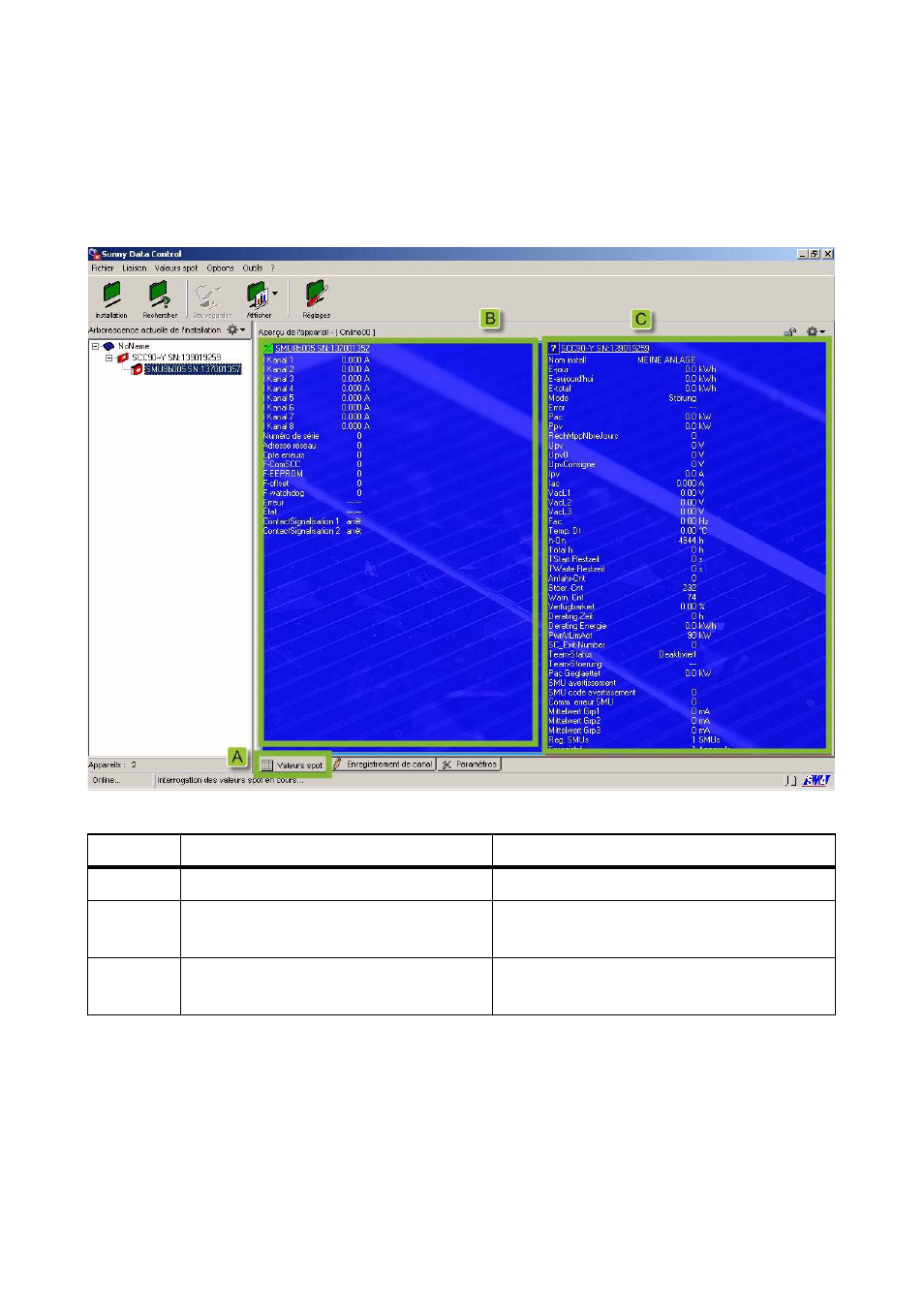Viewport: 924px width, 1309px height.
Task: Click the 'E-aujourd'hui' row
Action: click(x=632, y=379)
